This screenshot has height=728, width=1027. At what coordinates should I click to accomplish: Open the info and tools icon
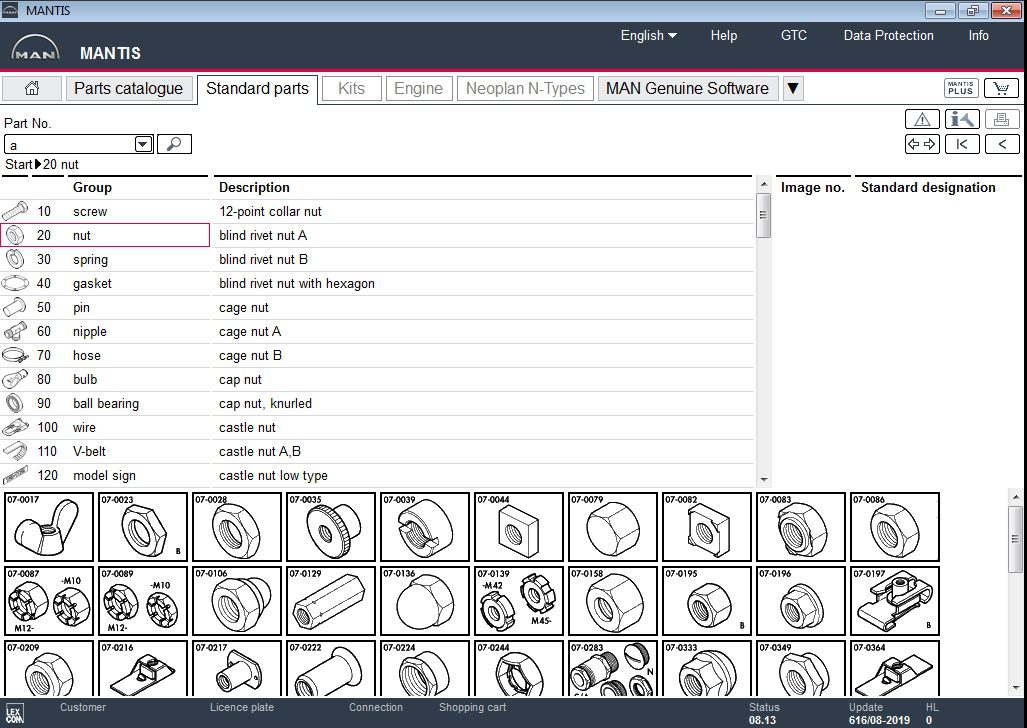pyautogui.click(x=962, y=119)
